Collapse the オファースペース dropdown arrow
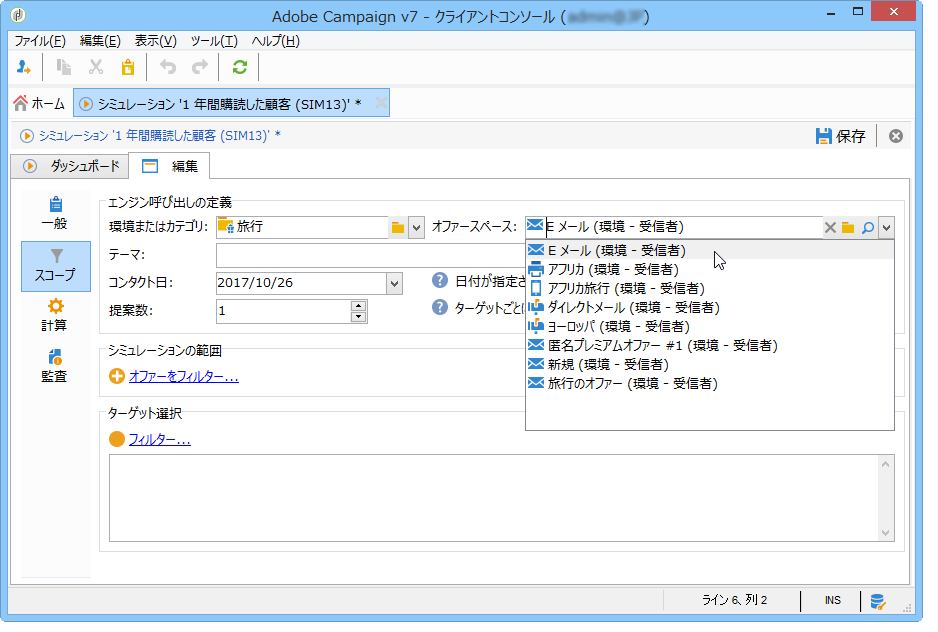The image size is (938, 632). point(887,227)
